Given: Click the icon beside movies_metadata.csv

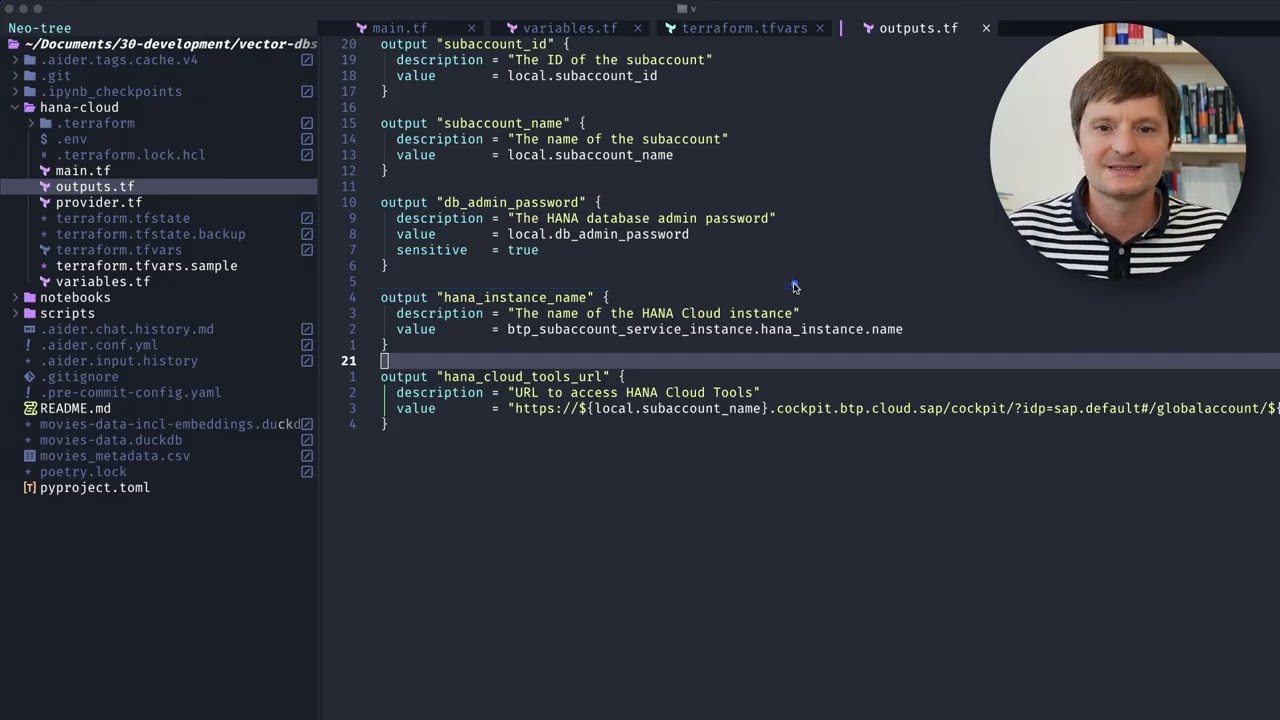Looking at the screenshot, I should (x=30, y=456).
